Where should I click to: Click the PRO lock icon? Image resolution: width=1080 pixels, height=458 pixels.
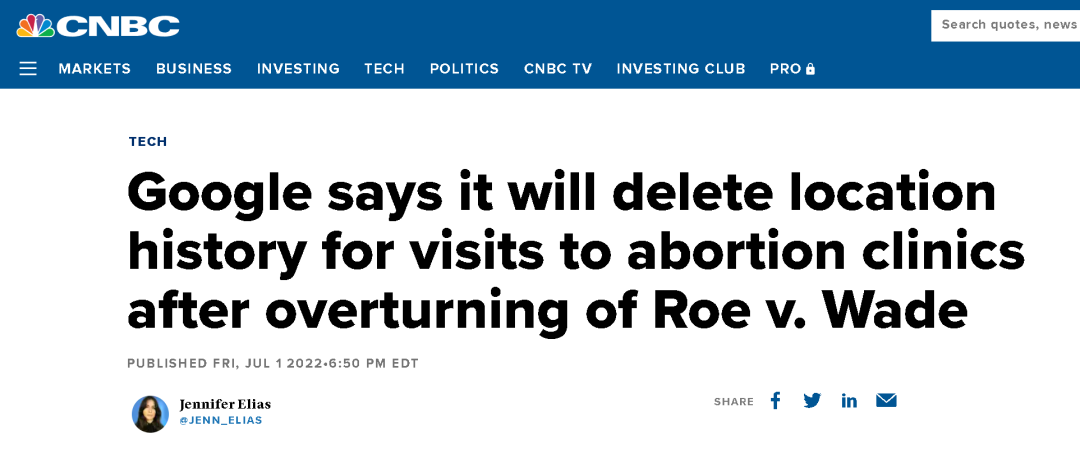811,69
